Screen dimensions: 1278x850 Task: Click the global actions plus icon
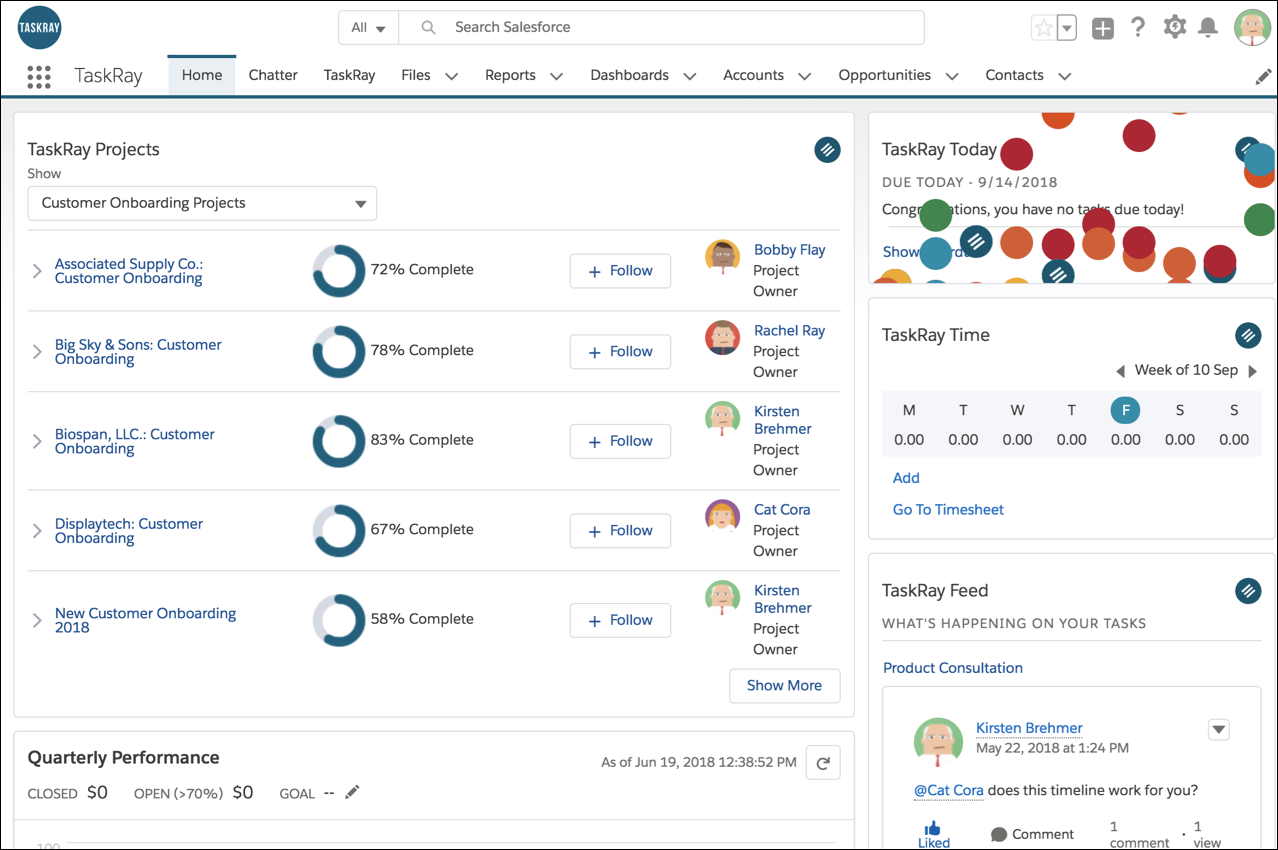point(1103,28)
